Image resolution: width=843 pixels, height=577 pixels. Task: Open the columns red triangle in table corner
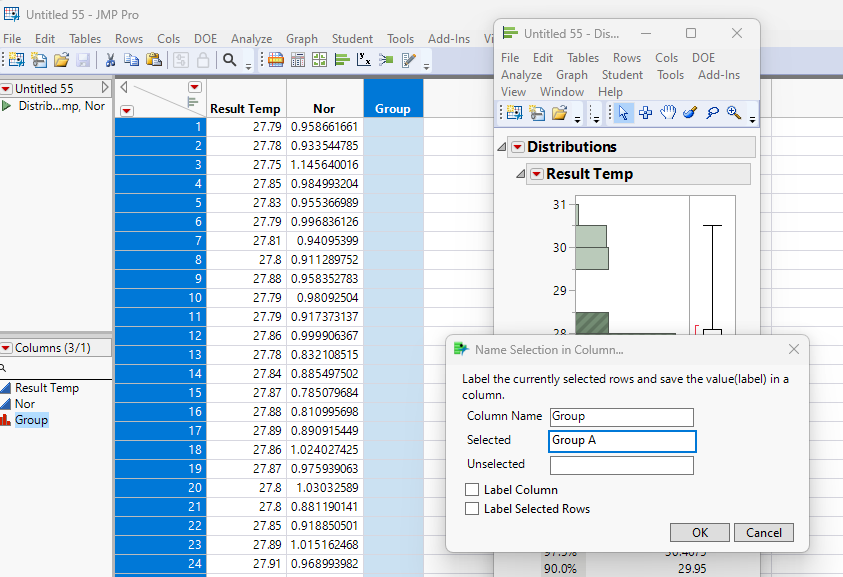[x=195, y=87]
